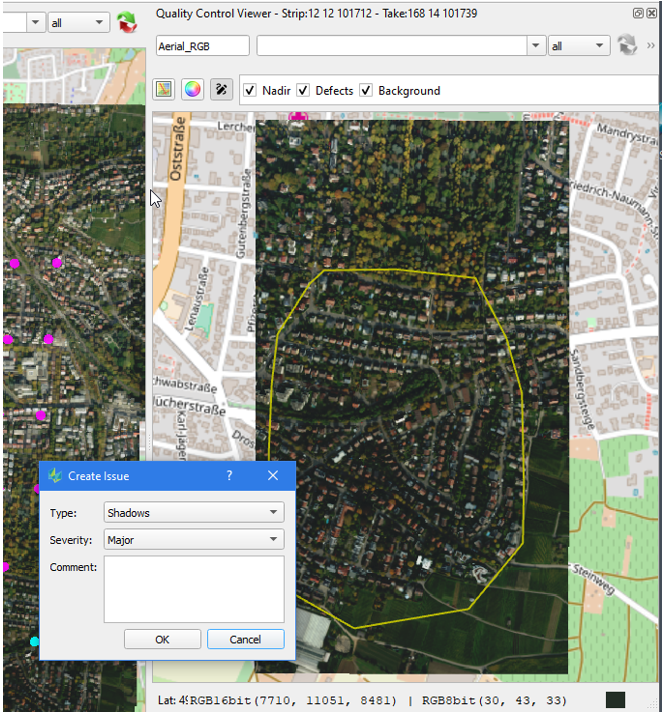Click inside the Comment text box
Screen dimensions: 665x715
[x=194, y=590]
